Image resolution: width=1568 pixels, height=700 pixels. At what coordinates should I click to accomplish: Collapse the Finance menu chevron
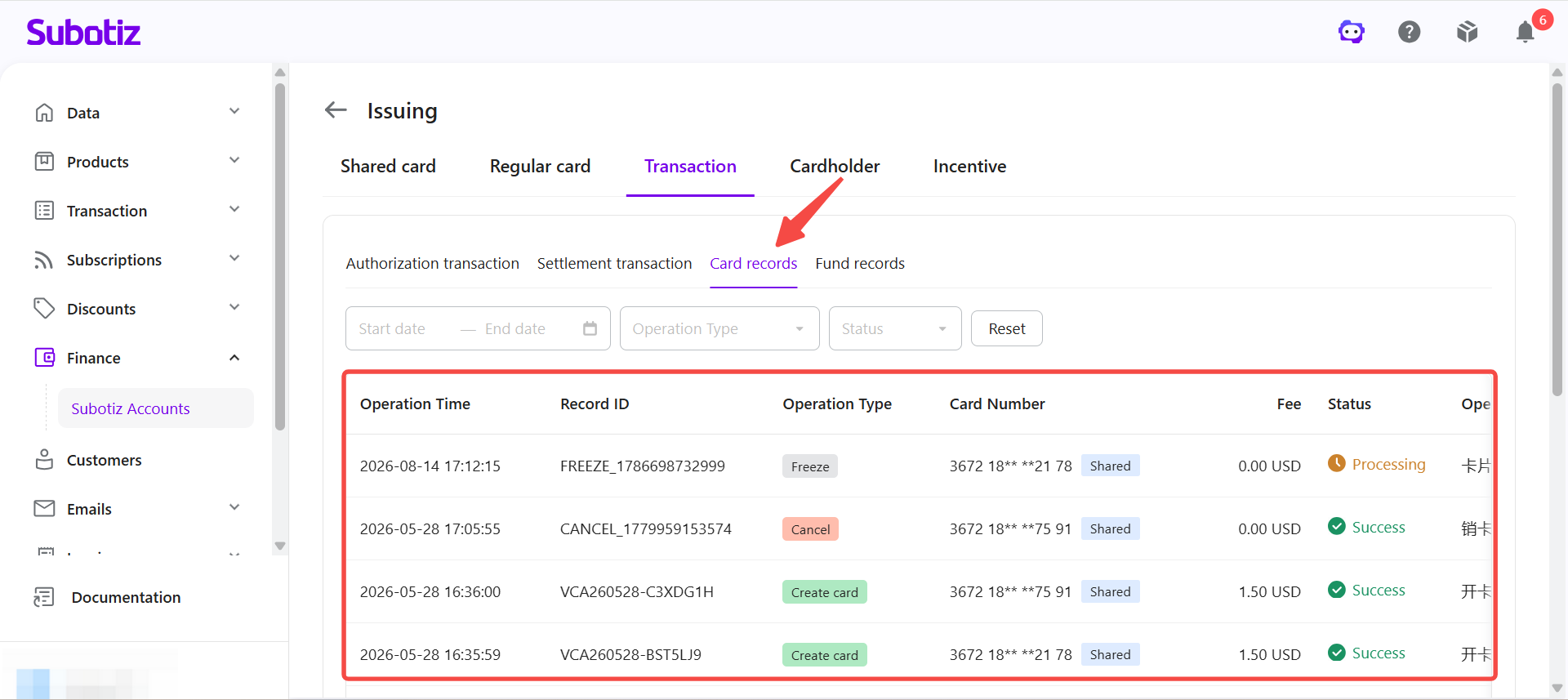pyautogui.click(x=234, y=358)
